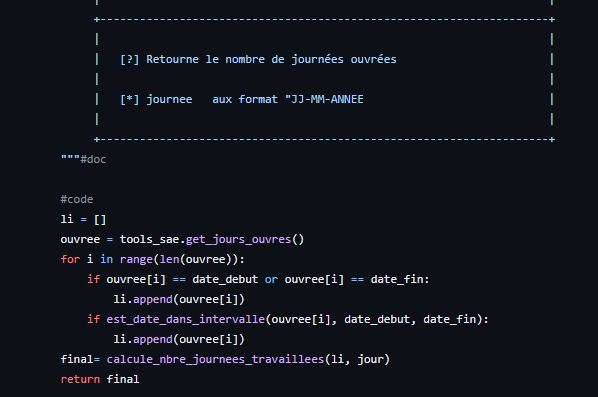Click the line 'li = []'
598x397 pixels.
click(x=83, y=219)
